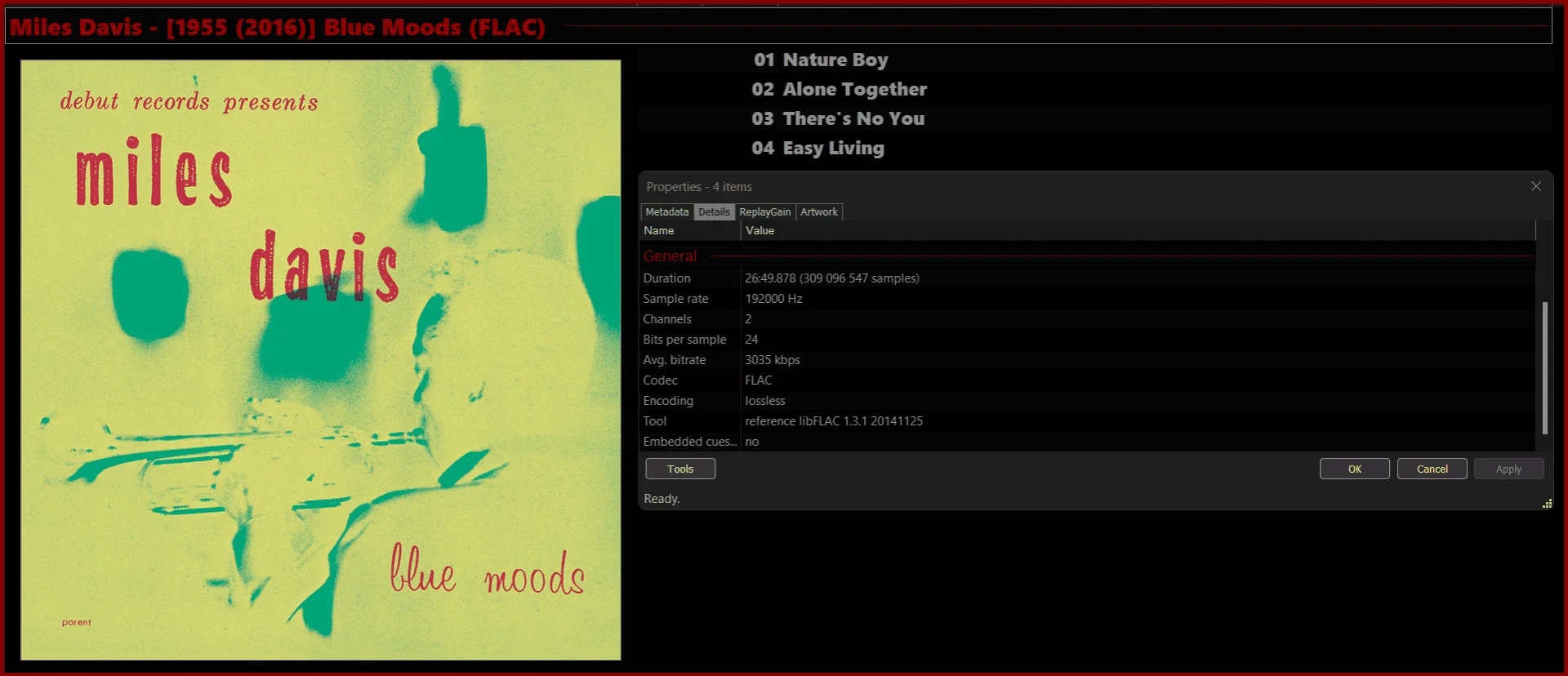This screenshot has height=676, width=1568.
Task: Click the FLAC codec value
Action: (x=758, y=380)
